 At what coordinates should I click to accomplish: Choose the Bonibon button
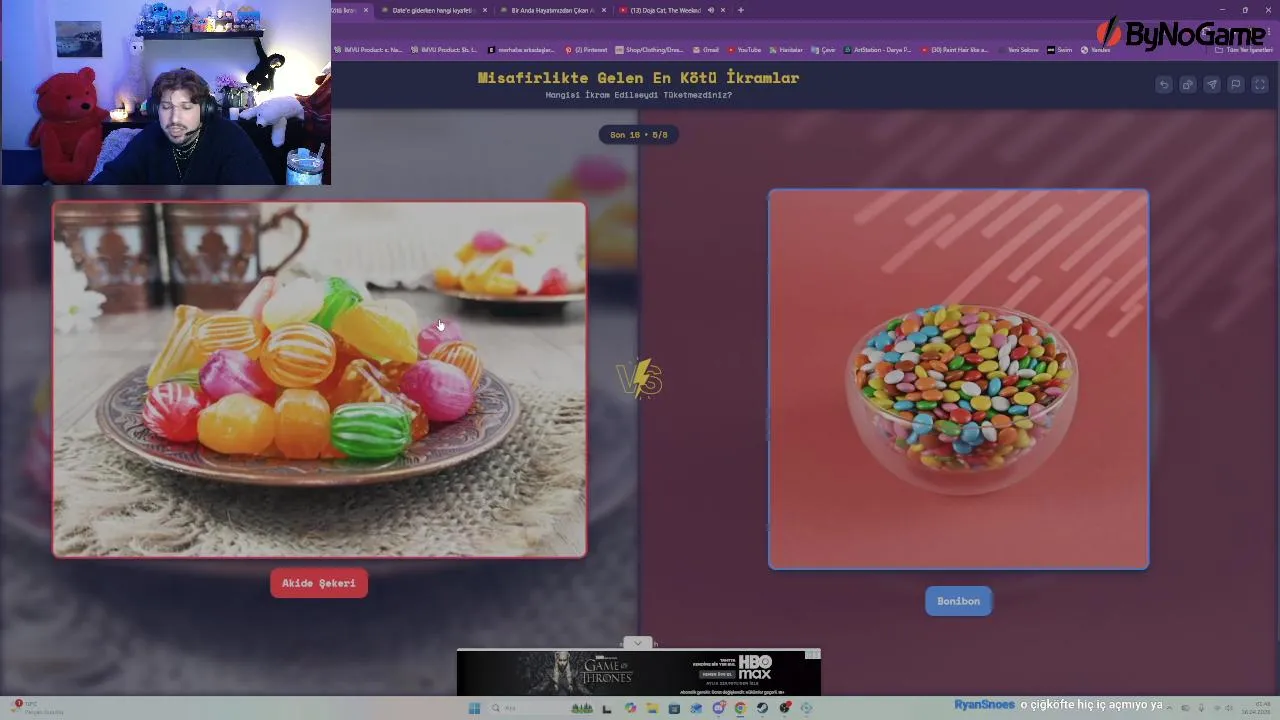tap(958, 601)
